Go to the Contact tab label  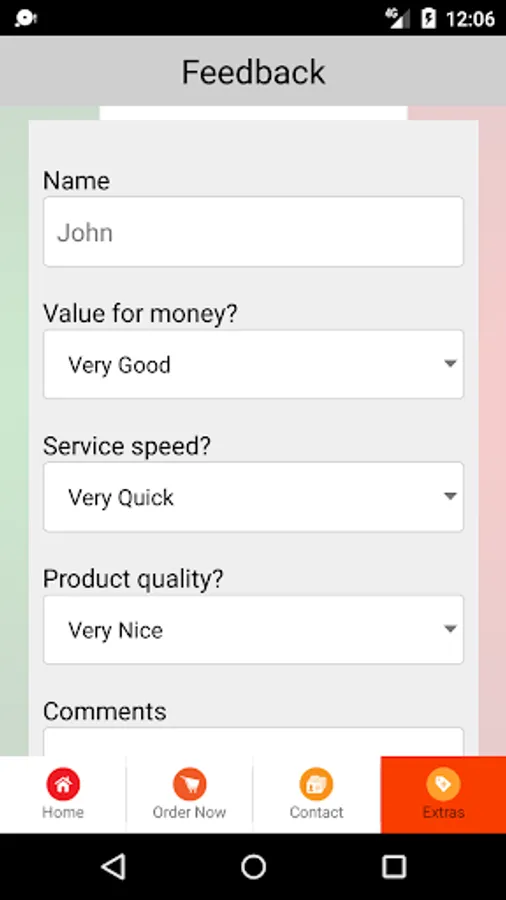tap(316, 812)
